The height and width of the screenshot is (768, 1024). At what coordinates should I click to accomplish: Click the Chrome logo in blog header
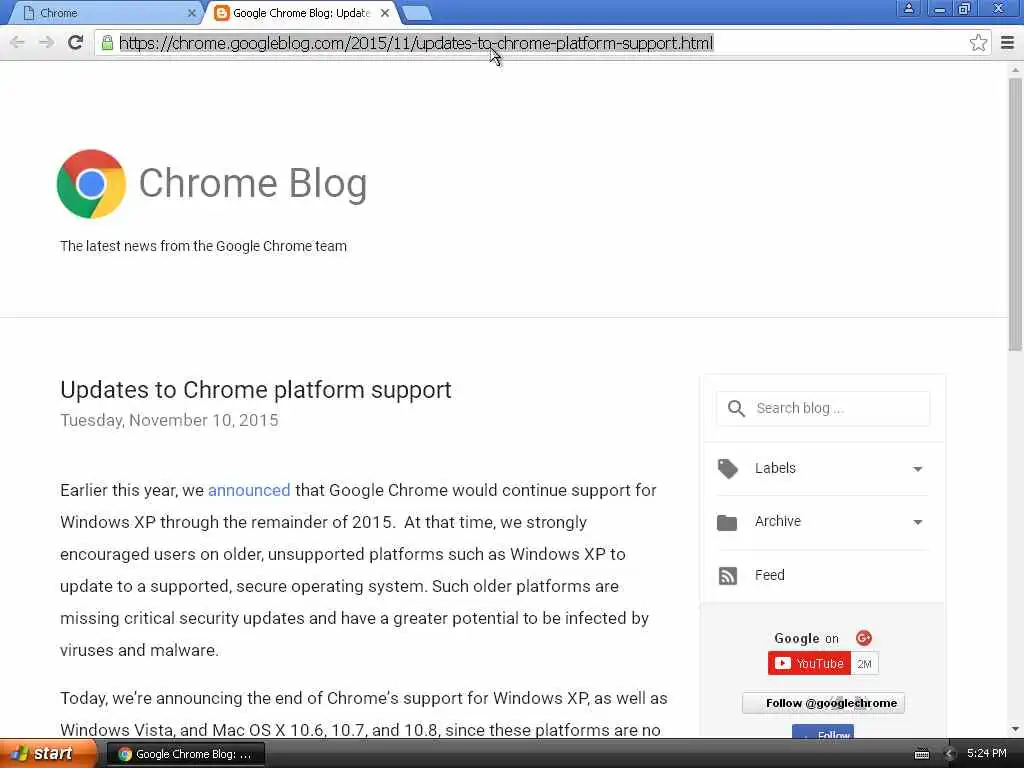click(91, 184)
